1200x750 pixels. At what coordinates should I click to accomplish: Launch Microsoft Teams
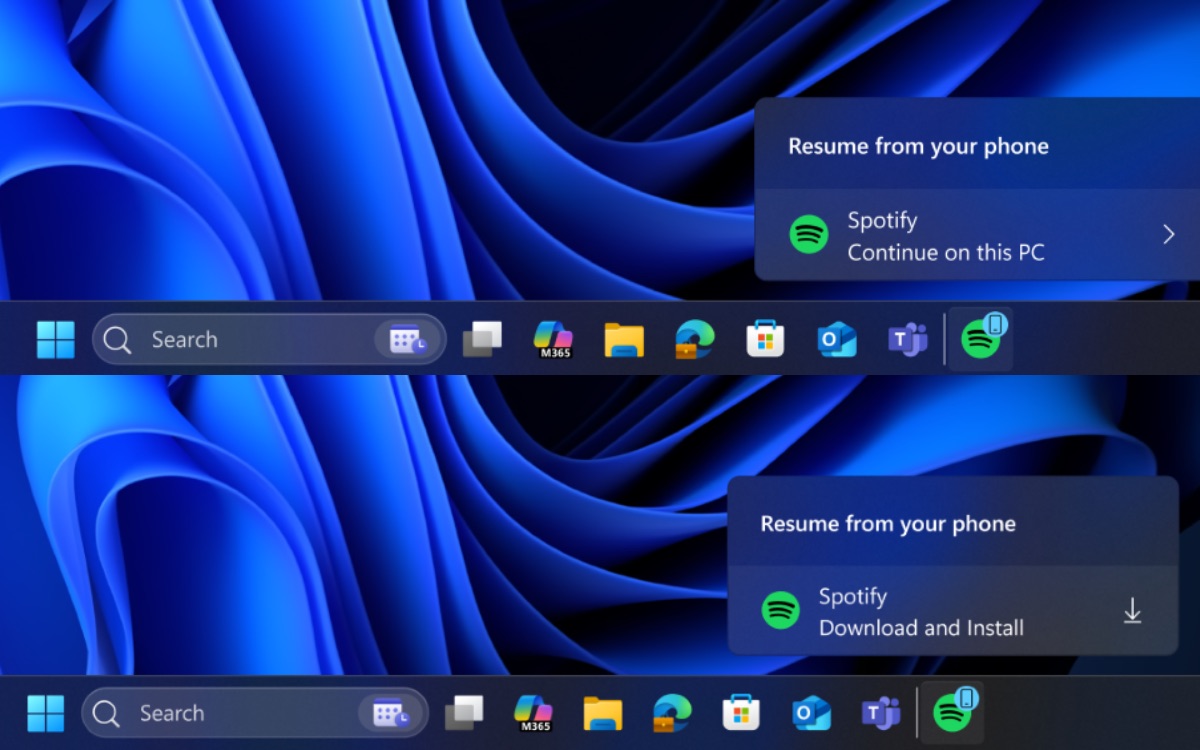906,339
